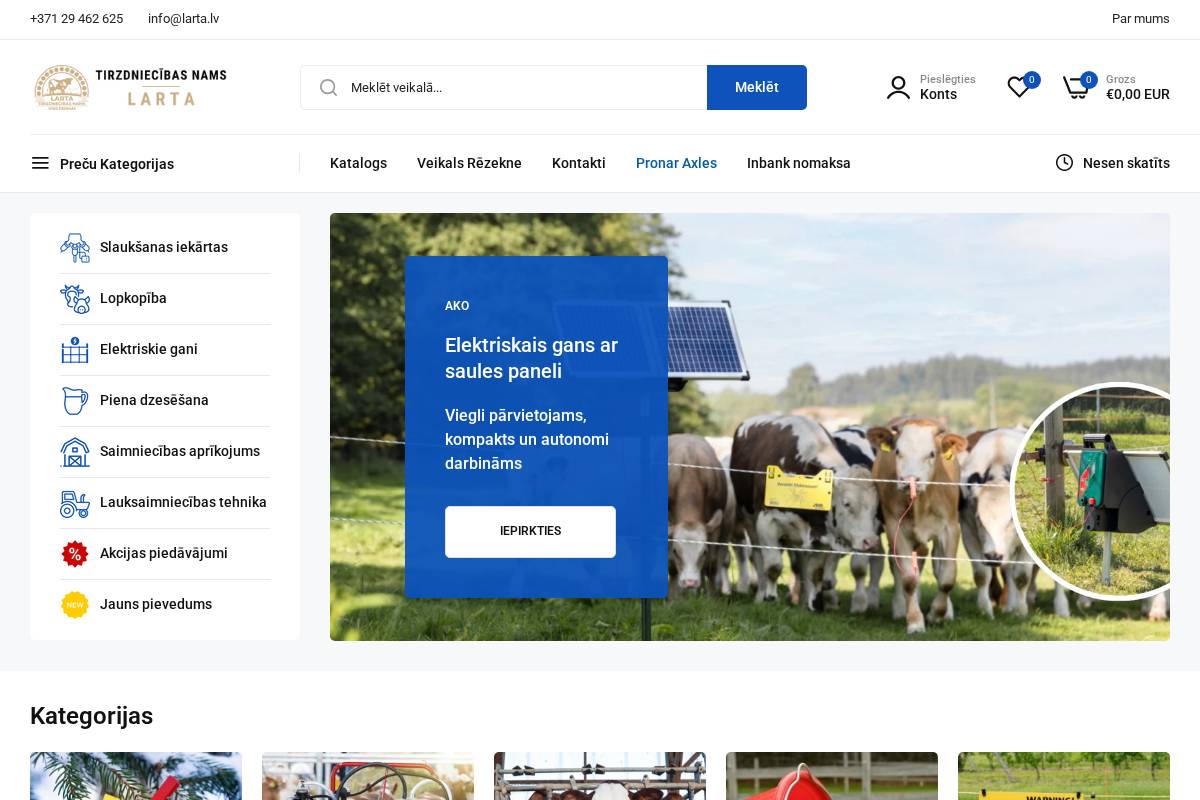The width and height of the screenshot is (1200, 800).
Task: Open the Par mums link
Action: pyautogui.click(x=1140, y=19)
